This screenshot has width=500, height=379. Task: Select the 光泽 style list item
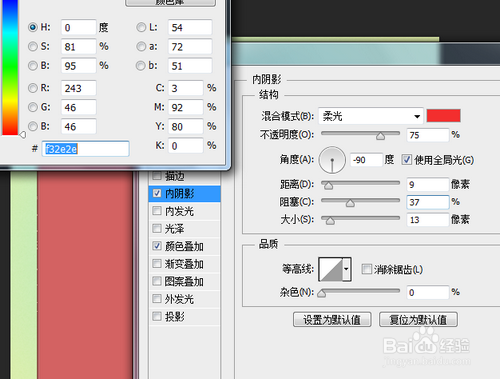point(185,229)
